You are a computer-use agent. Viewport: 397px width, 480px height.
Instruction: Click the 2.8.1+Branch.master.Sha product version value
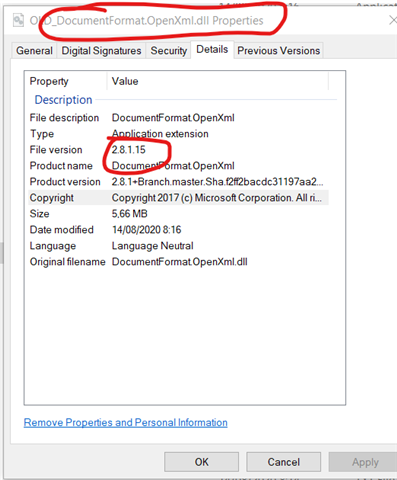[217, 182]
